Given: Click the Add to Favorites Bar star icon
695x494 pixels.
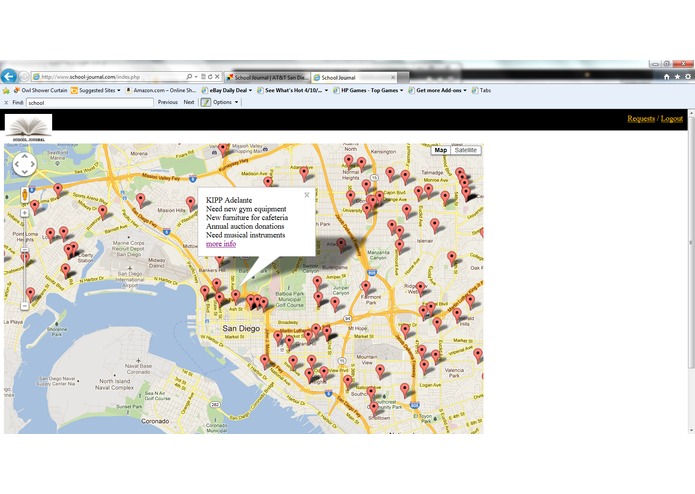Looking at the screenshot, I should (6, 90).
